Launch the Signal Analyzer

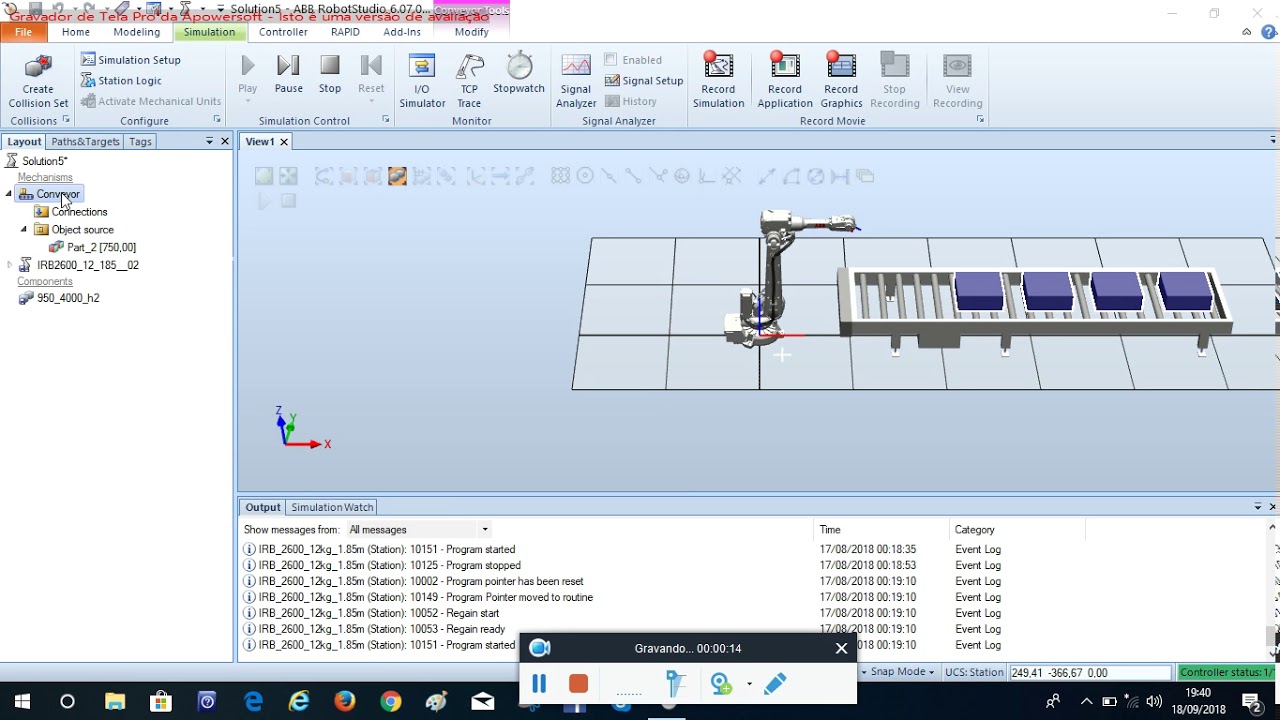576,81
